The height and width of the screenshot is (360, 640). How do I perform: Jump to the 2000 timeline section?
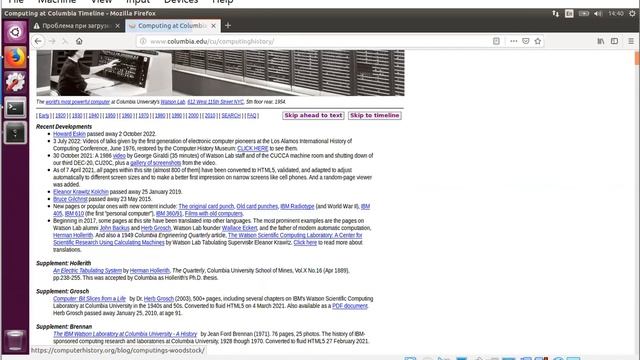pos(193,116)
